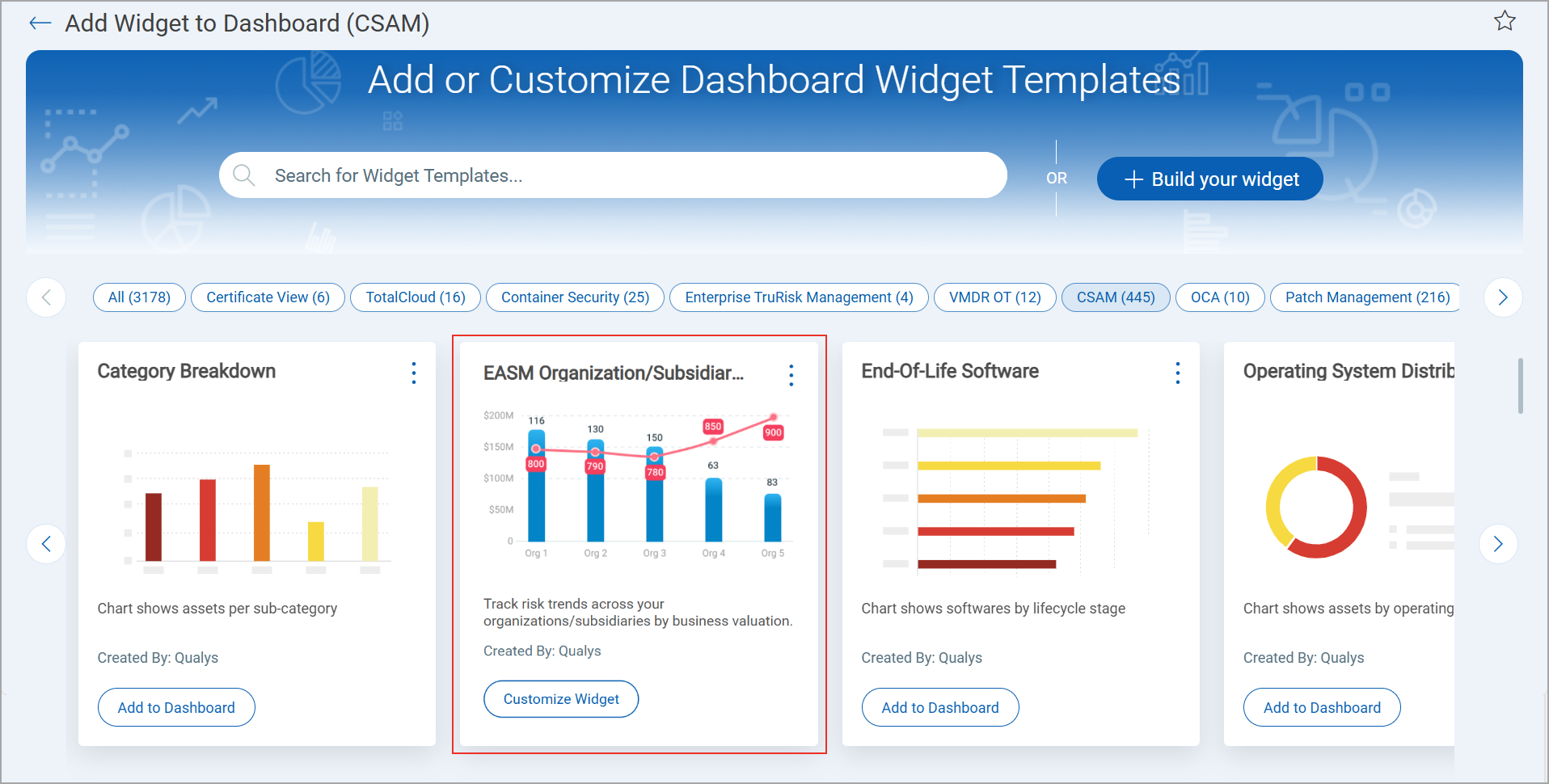Open the VMDR OT (12) tab
This screenshot has height=784, width=1549.
[x=994, y=297]
